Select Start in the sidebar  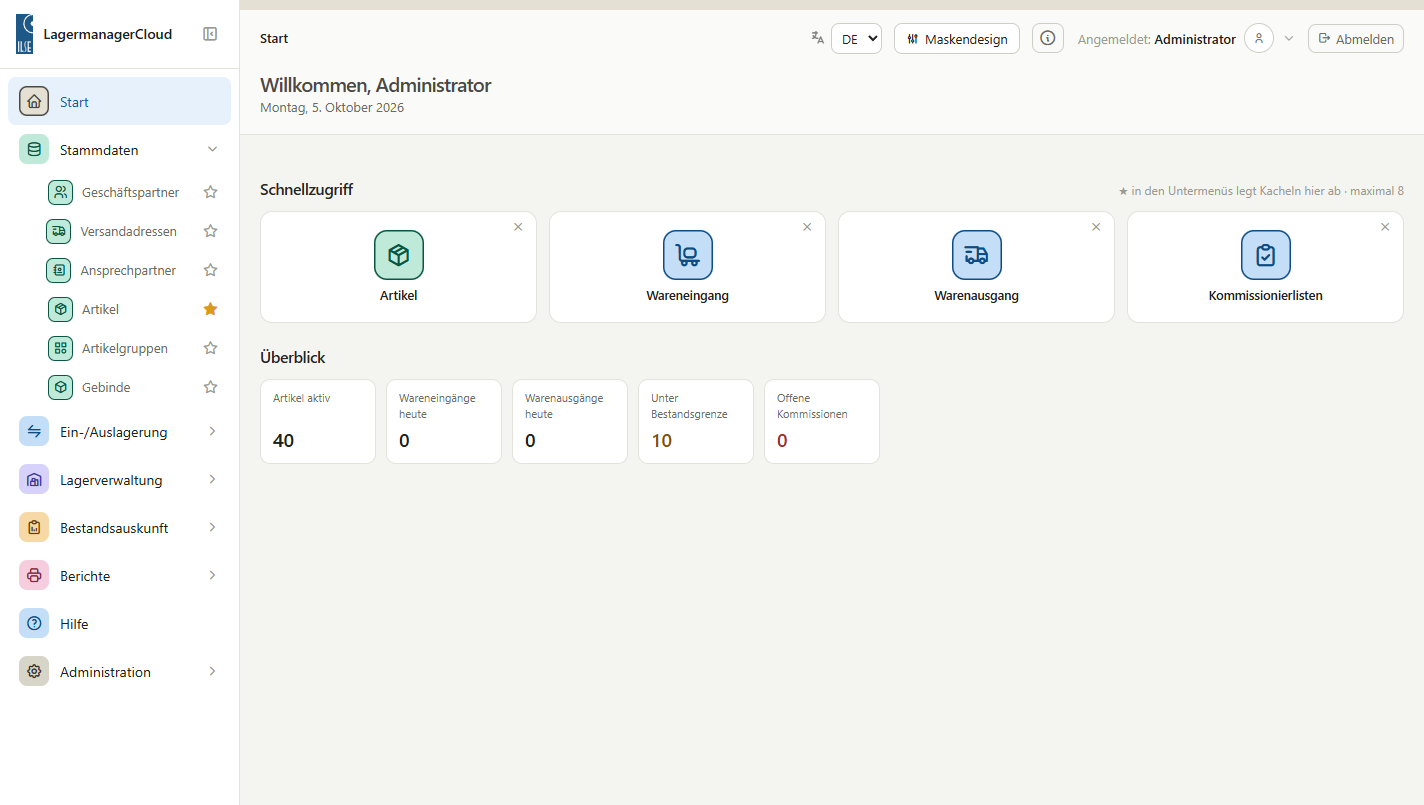pyautogui.click(x=119, y=101)
